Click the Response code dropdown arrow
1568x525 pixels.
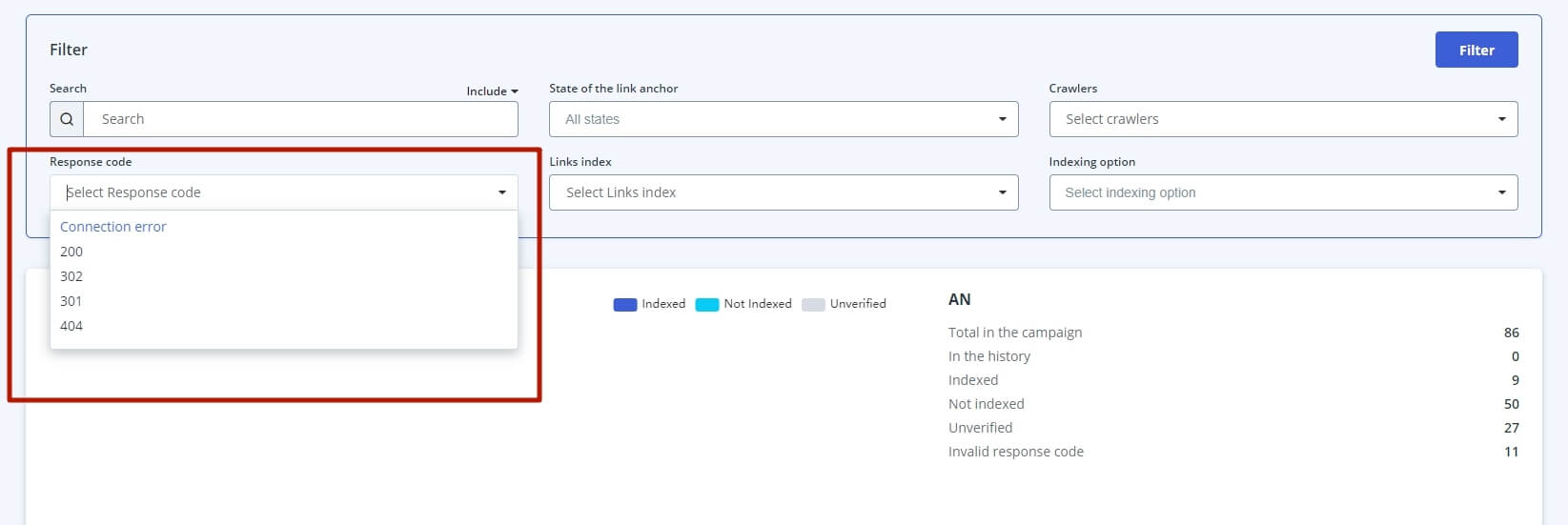pyautogui.click(x=502, y=192)
